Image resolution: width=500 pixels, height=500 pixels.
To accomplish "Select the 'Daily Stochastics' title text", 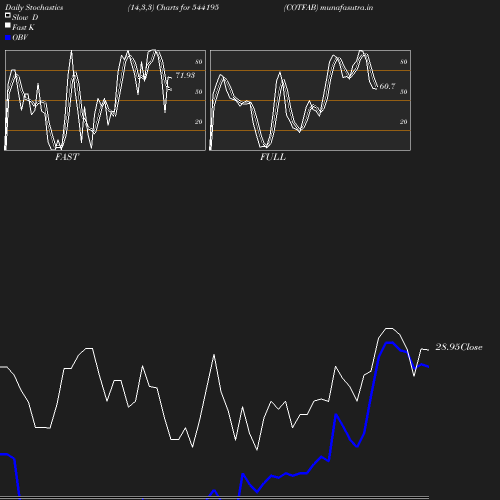I will click(x=34, y=8).
